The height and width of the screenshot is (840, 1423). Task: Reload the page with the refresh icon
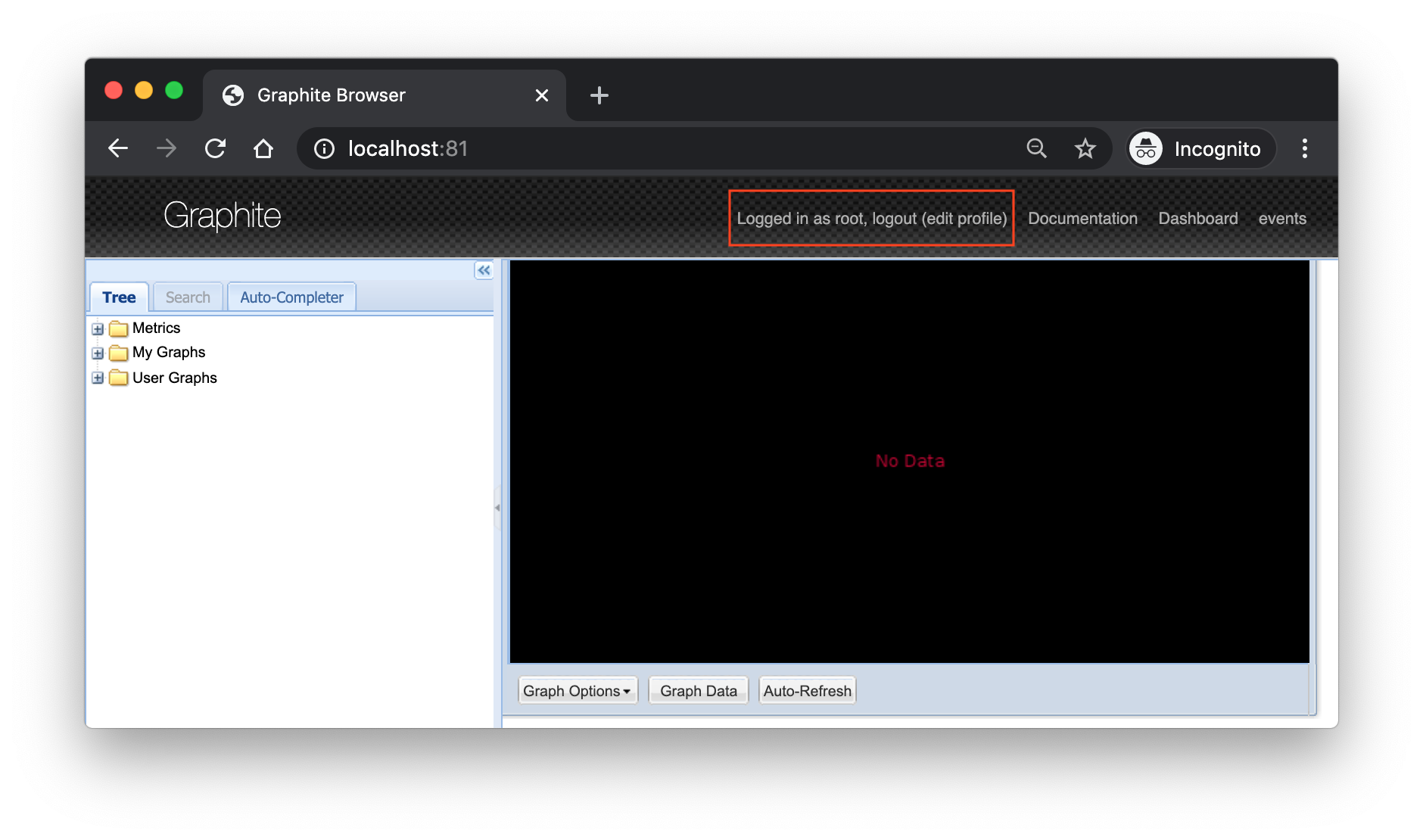point(215,148)
